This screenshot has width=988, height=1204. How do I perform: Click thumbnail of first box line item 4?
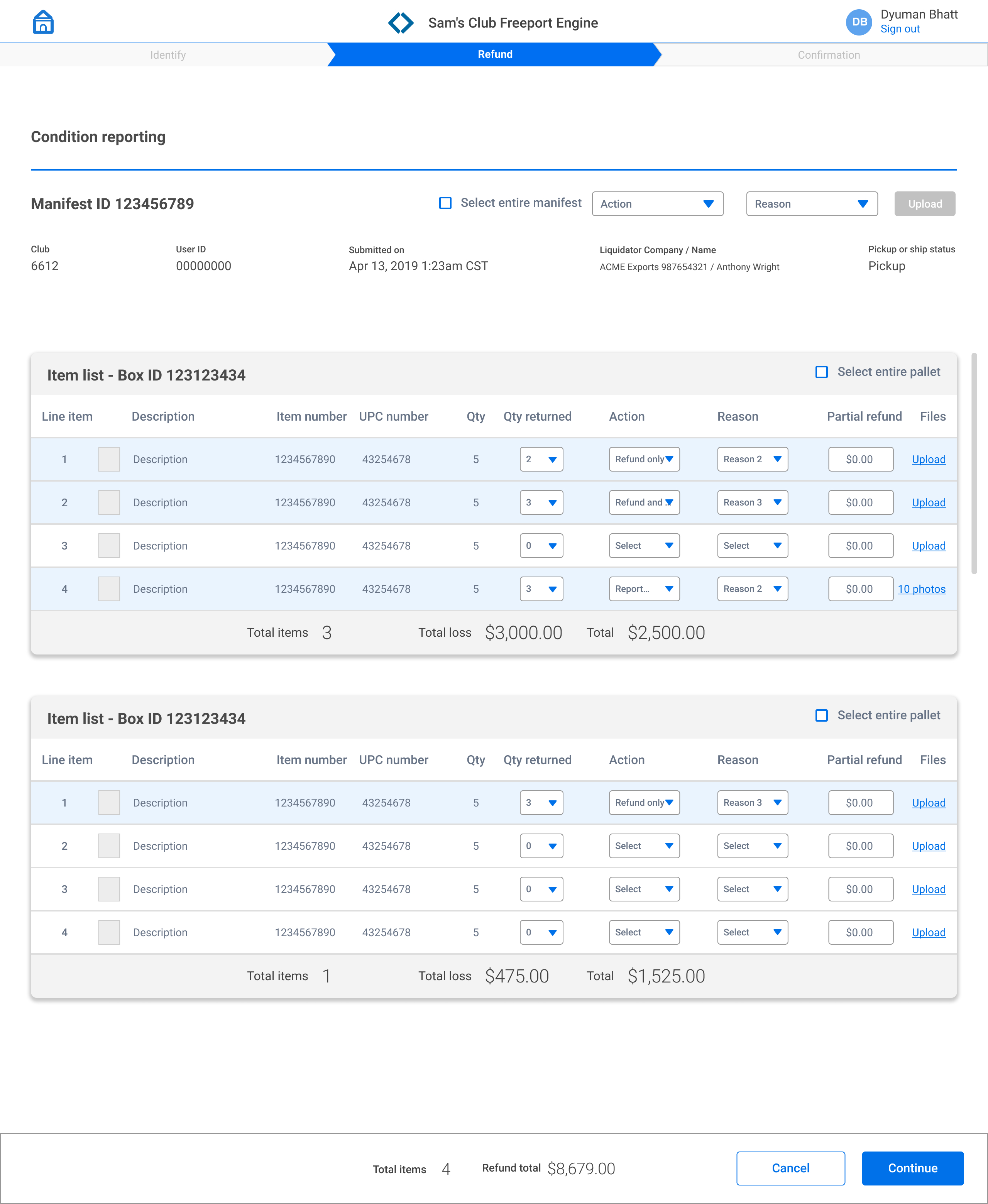[x=109, y=589]
